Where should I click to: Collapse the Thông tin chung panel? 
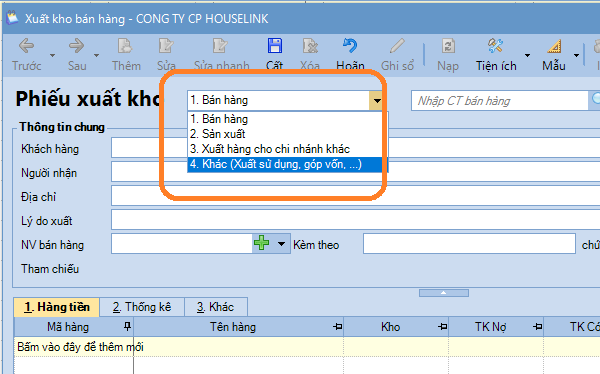pyautogui.click(x=443, y=293)
